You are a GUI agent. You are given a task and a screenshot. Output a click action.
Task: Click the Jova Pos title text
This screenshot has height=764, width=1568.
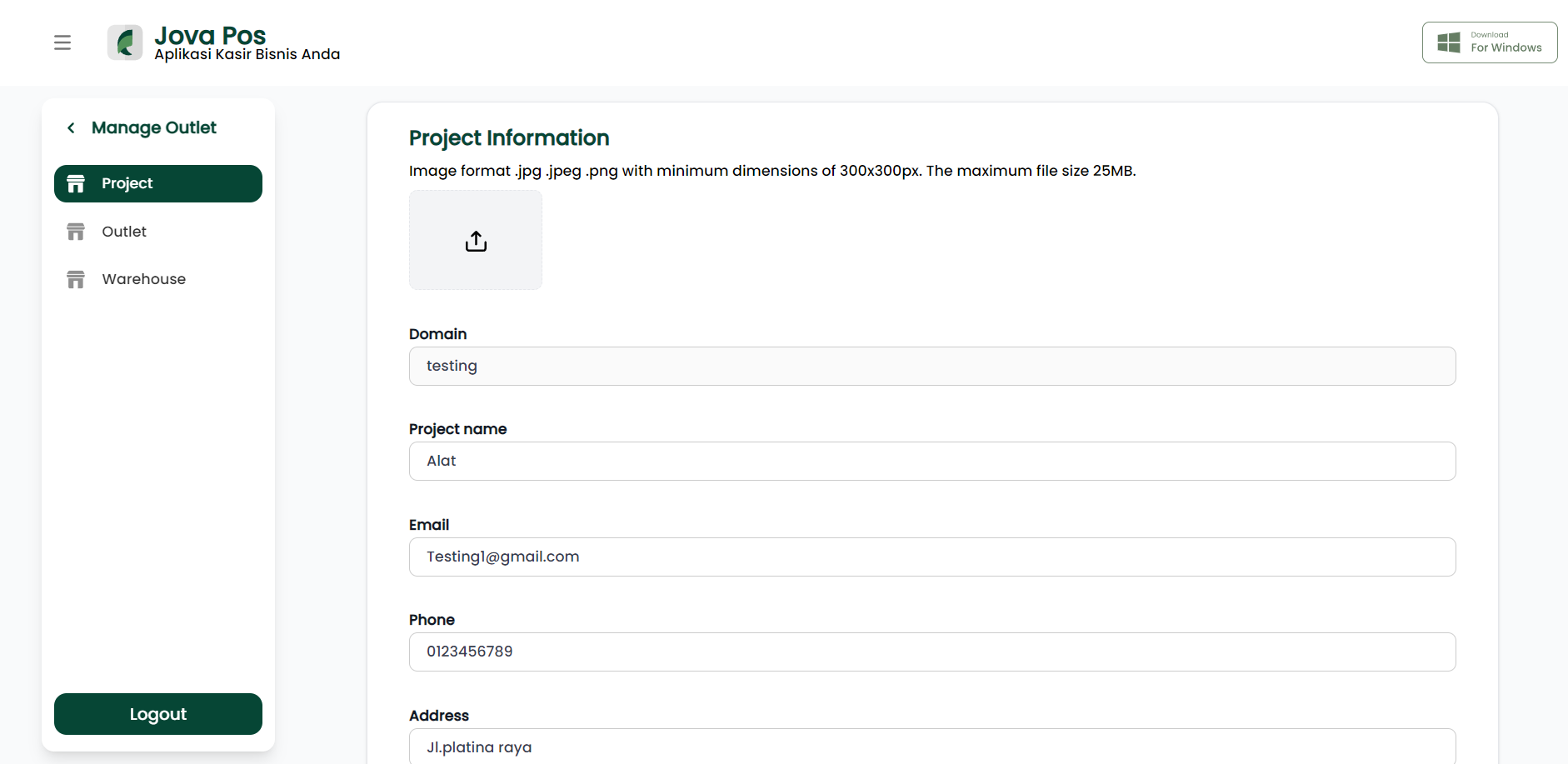coord(210,35)
